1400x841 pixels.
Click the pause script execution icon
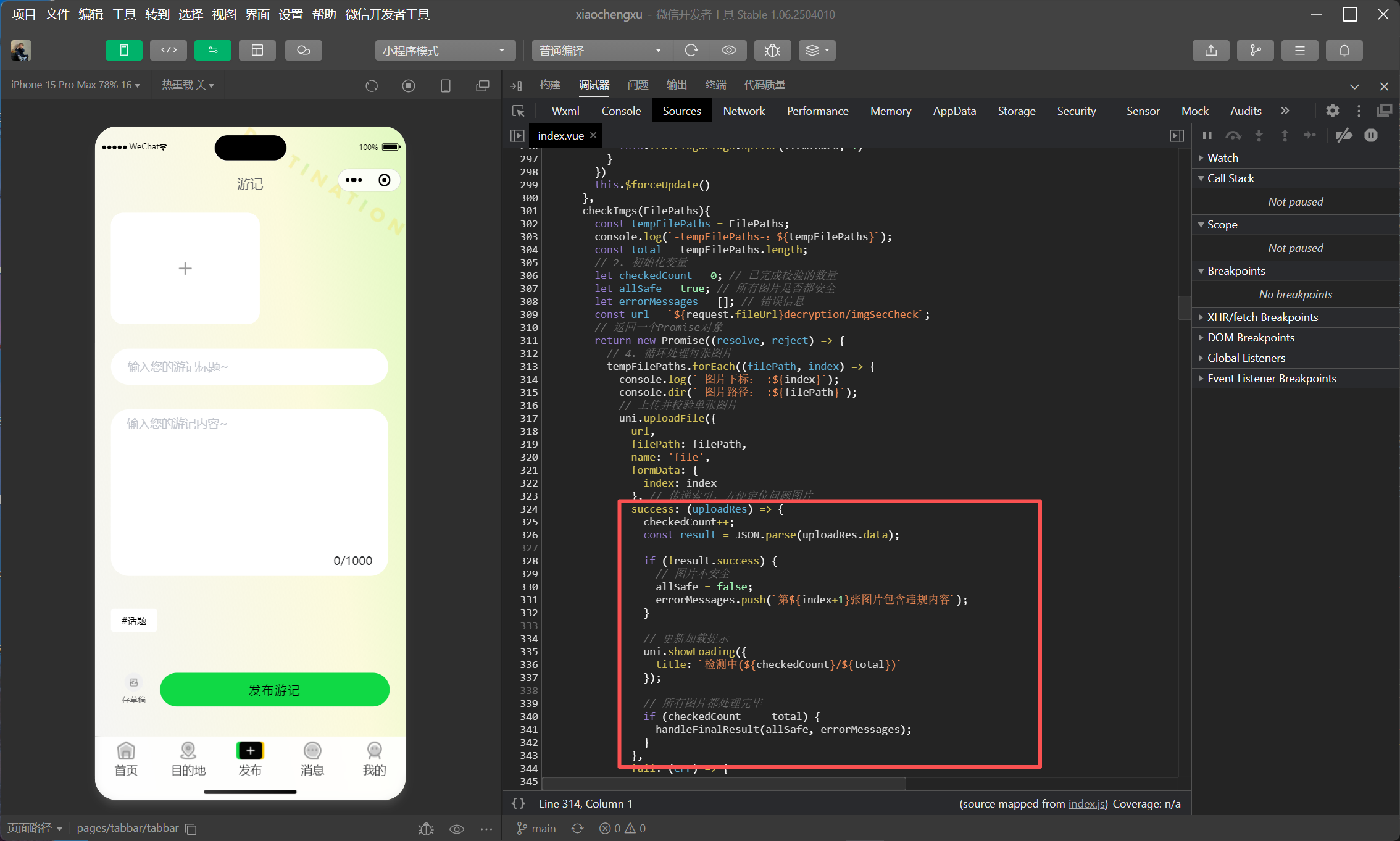click(1207, 135)
